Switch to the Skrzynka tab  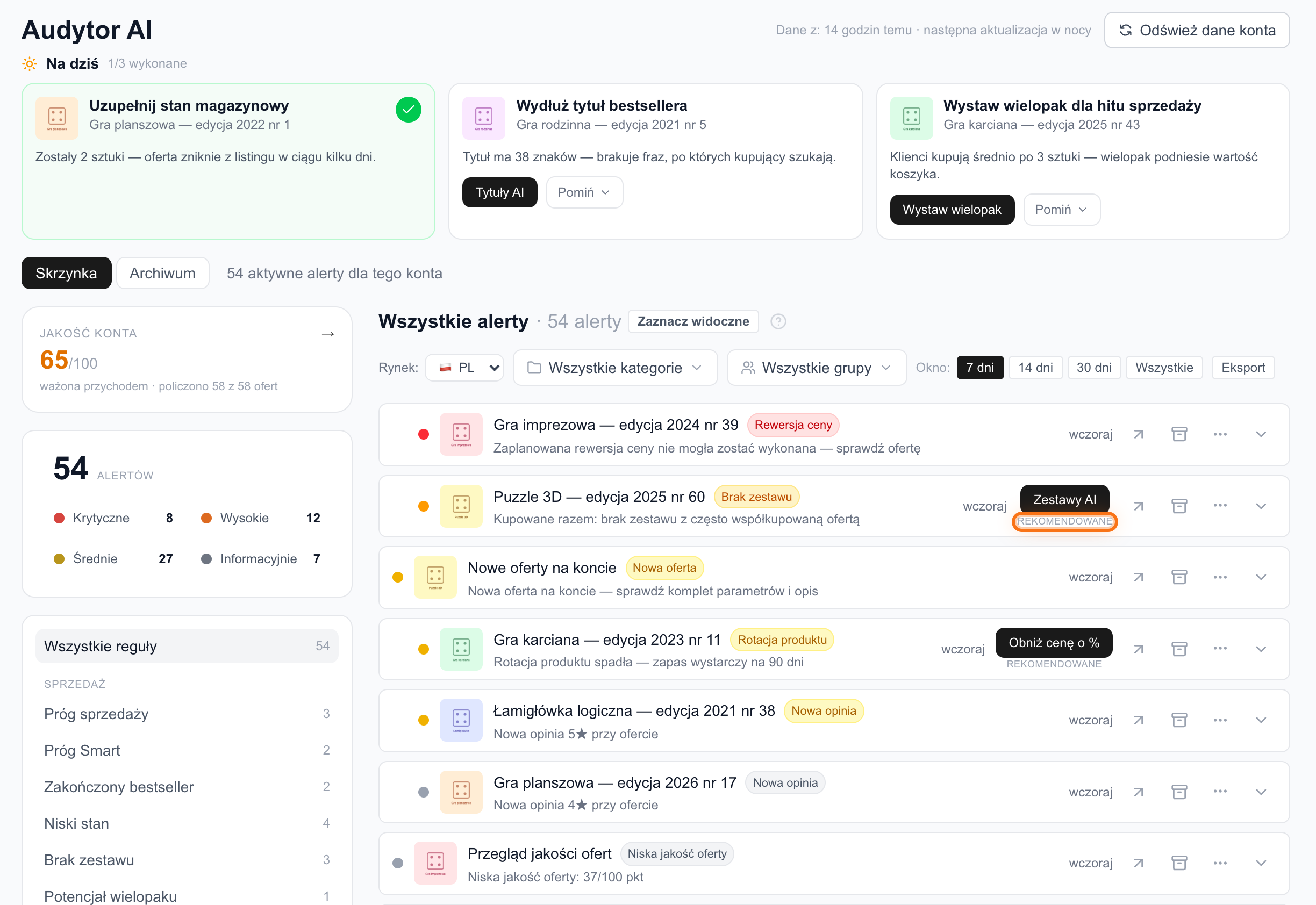click(x=66, y=274)
